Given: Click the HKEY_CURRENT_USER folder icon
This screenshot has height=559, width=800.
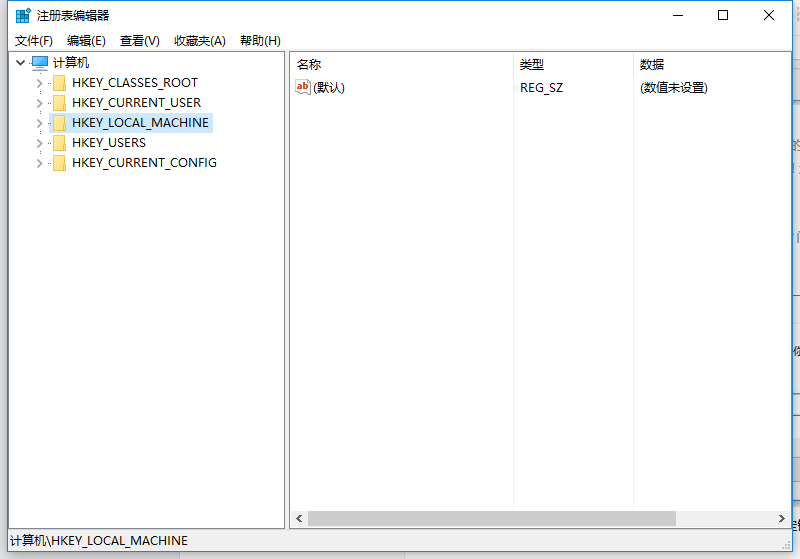Looking at the screenshot, I should (x=59, y=103).
